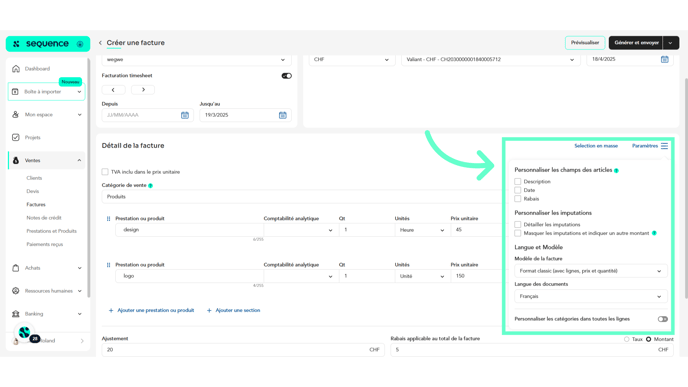This screenshot has height=387, width=688.
Task: Click Rabais applicable au total field
Action: [x=532, y=350]
